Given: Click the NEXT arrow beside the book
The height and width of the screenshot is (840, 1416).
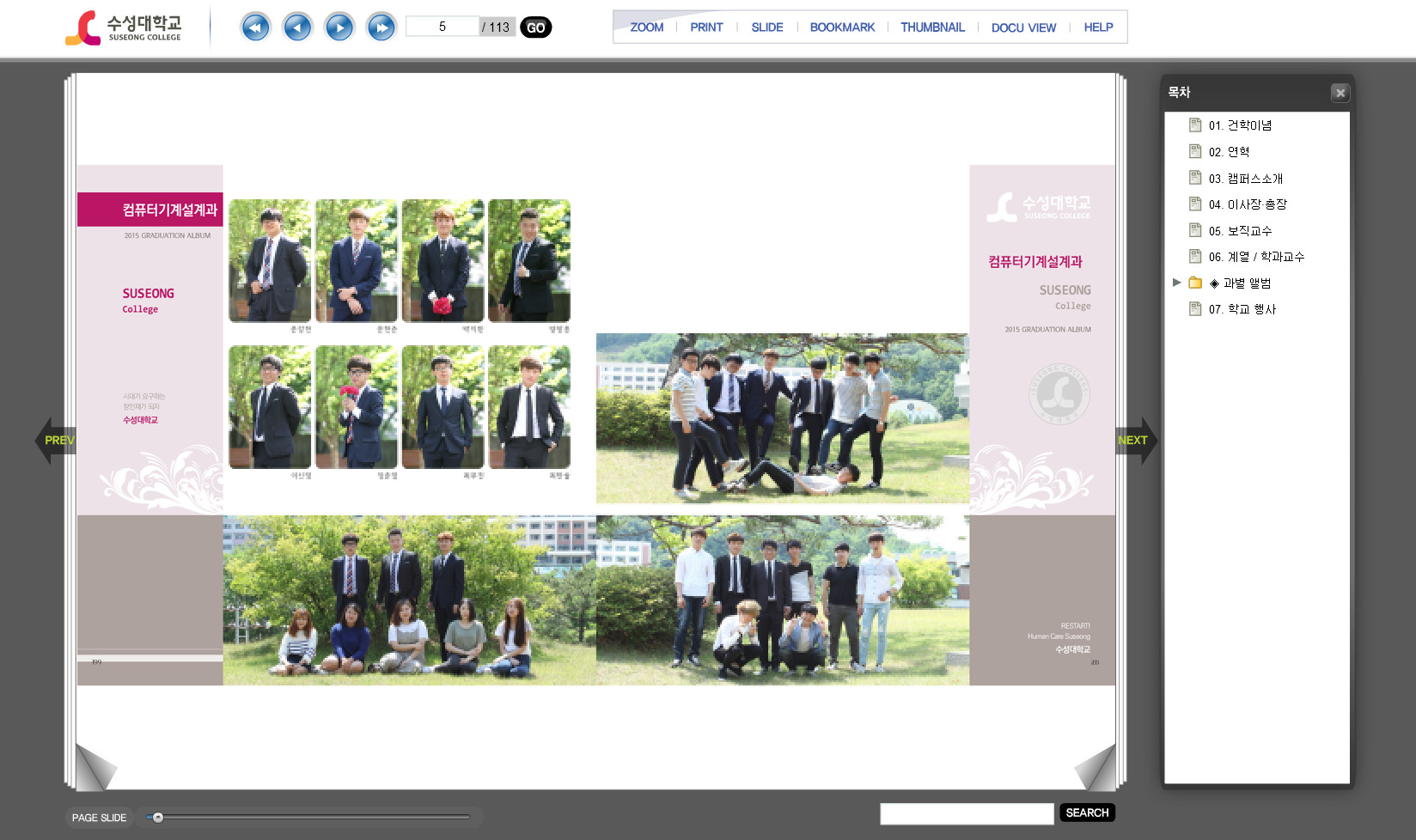Looking at the screenshot, I should tap(1135, 441).
